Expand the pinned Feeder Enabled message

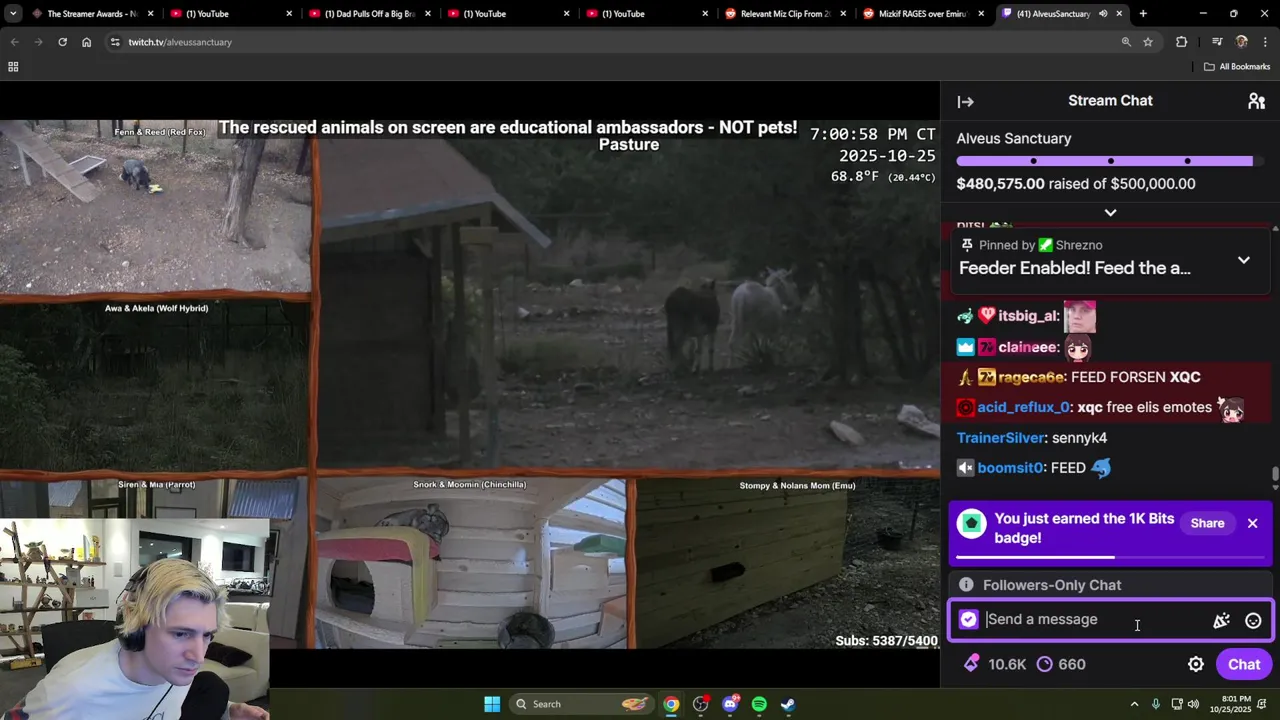click(x=1243, y=260)
